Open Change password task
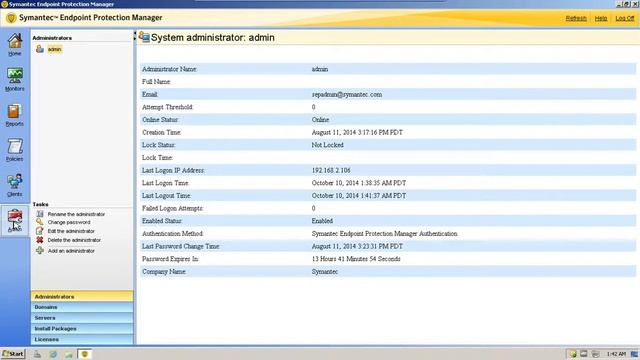Image resolution: width=640 pixels, height=360 pixels. (69, 222)
